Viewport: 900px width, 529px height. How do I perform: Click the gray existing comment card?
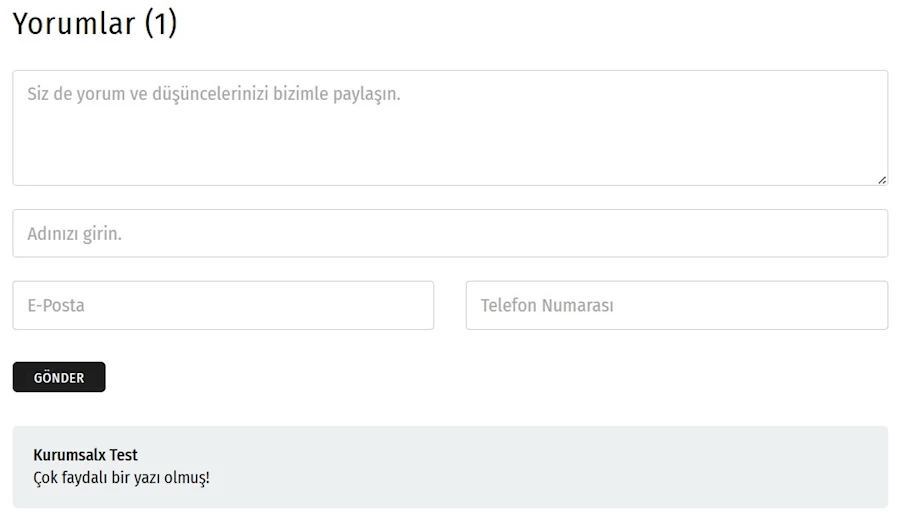point(450,466)
